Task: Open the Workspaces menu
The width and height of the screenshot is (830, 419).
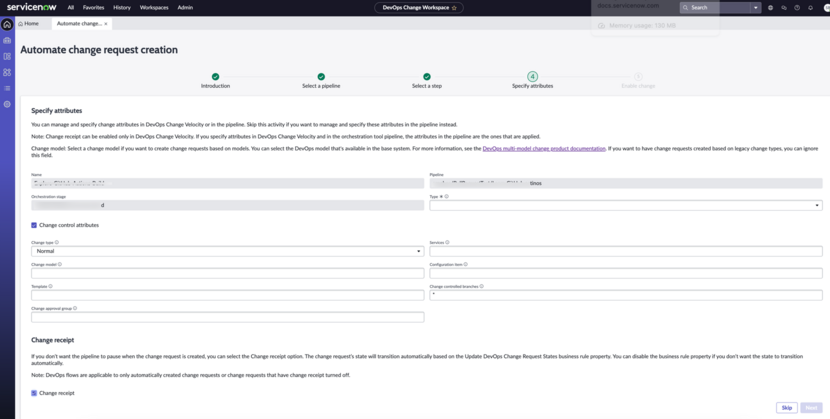Action: 154,8
